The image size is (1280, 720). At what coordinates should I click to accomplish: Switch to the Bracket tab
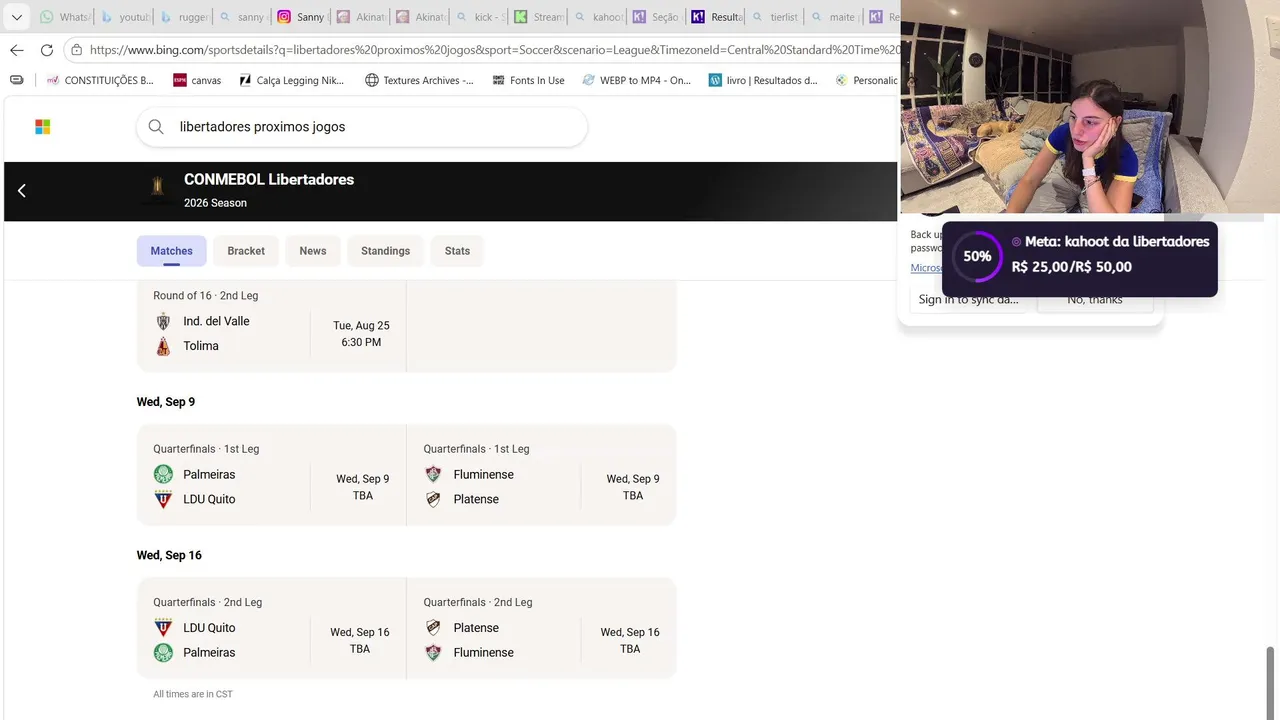(246, 251)
